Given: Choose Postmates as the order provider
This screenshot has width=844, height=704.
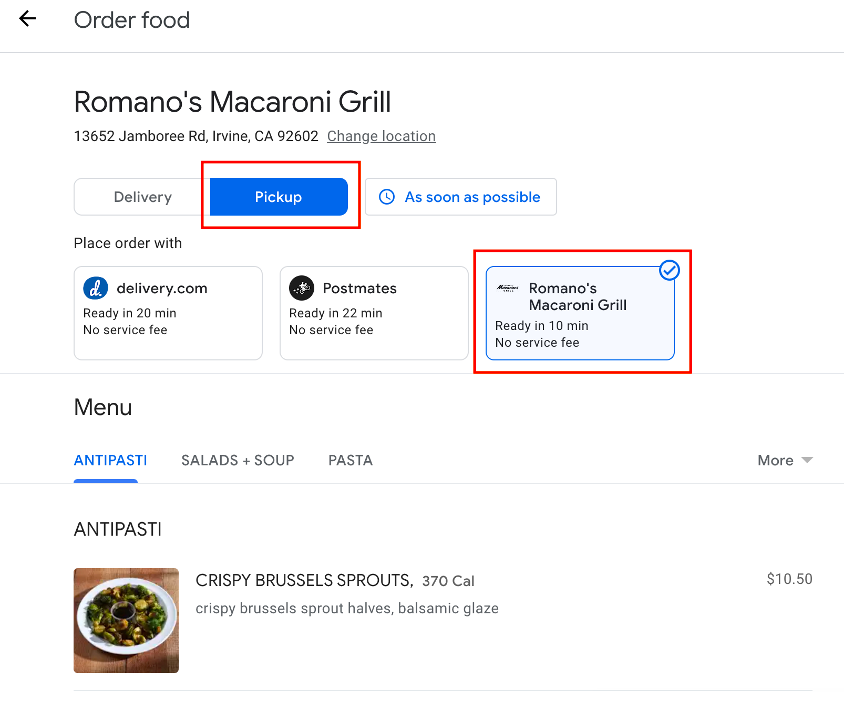Looking at the screenshot, I should (374, 312).
